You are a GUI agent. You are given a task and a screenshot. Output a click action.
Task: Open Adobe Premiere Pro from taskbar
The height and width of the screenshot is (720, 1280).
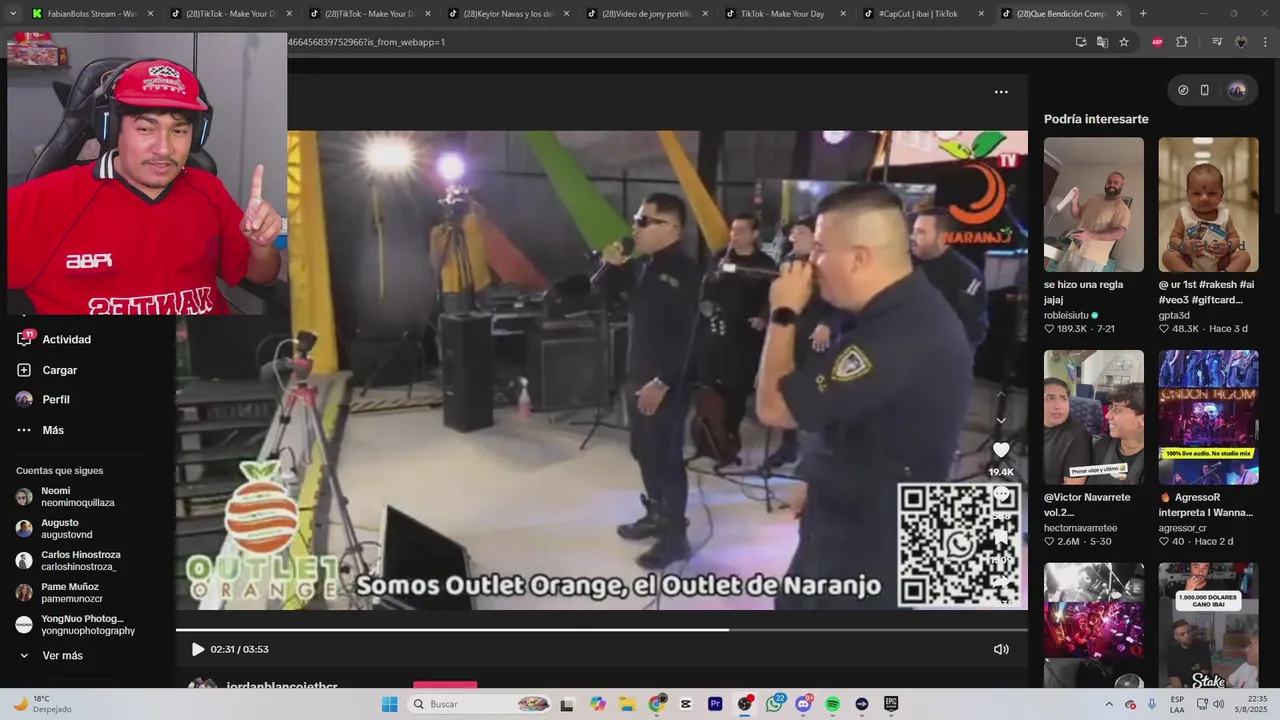point(715,704)
